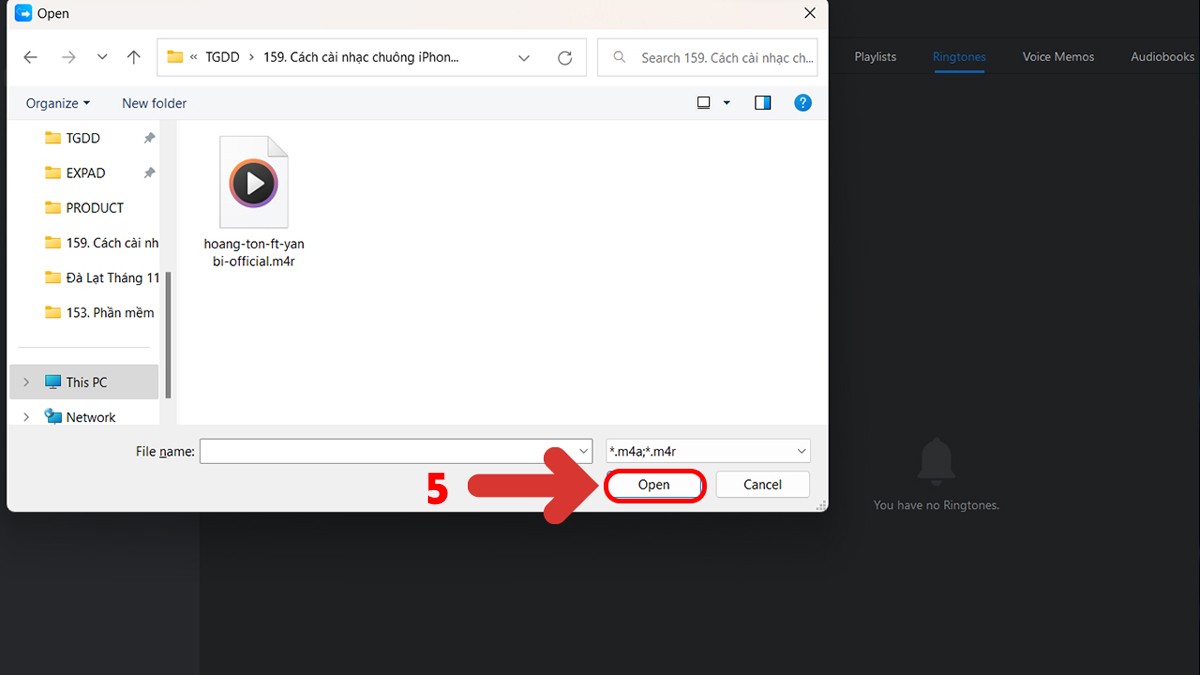Click the File name input field
Viewport: 1200px width, 675px height.
(397, 452)
